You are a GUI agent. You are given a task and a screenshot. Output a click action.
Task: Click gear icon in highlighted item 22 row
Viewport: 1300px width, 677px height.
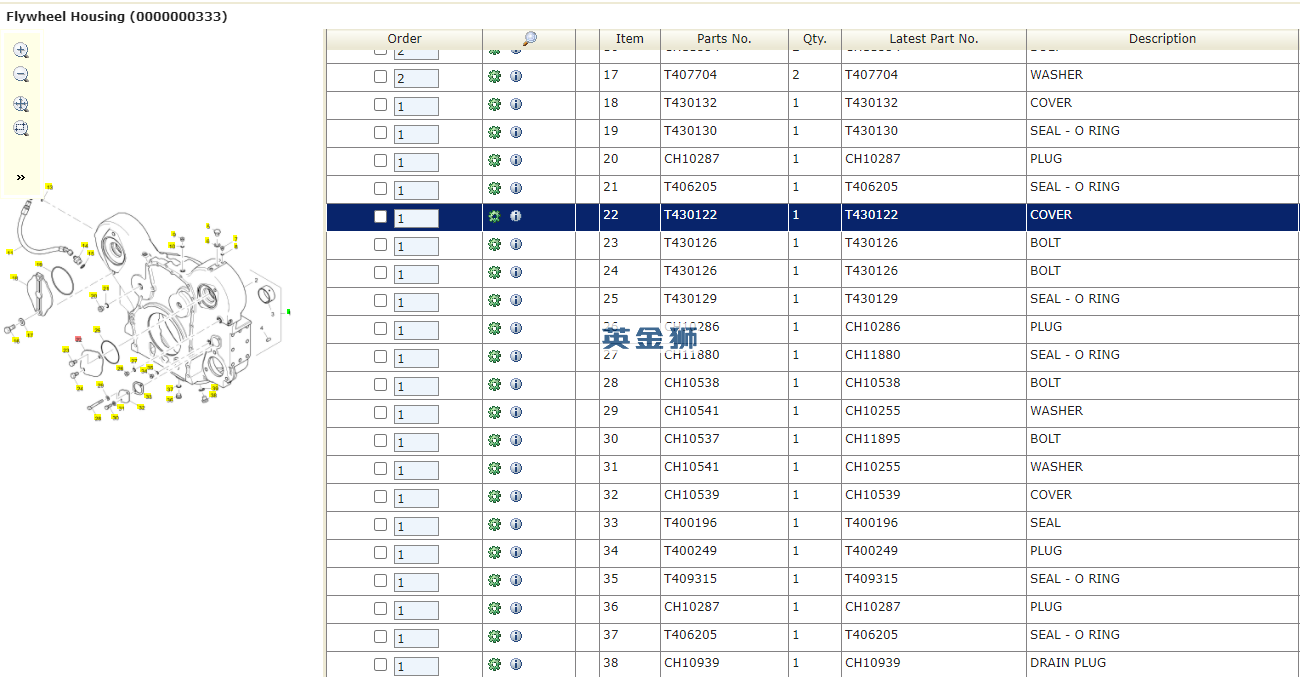tap(494, 216)
